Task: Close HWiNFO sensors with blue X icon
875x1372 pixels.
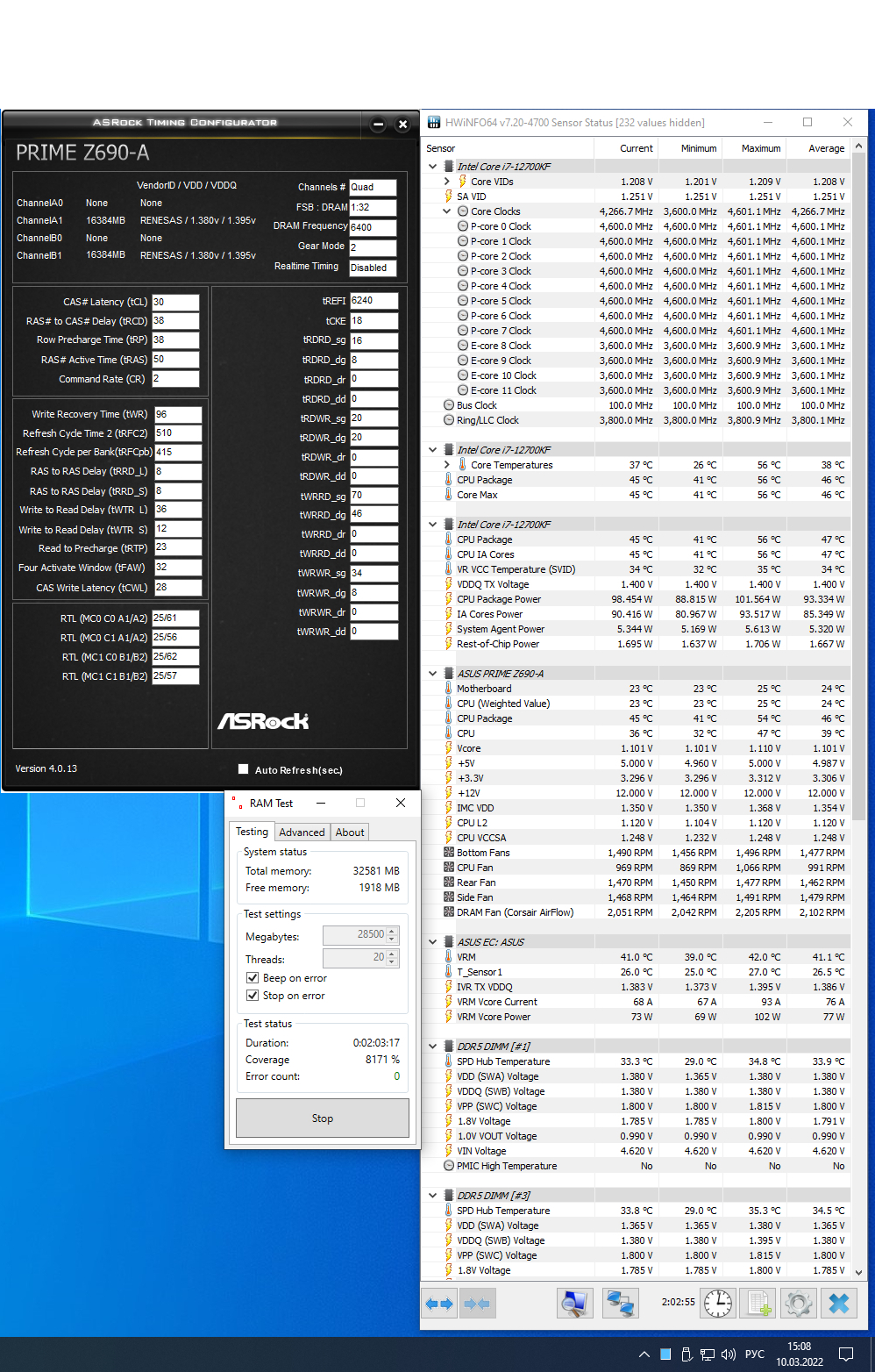Action: coord(839,1304)
